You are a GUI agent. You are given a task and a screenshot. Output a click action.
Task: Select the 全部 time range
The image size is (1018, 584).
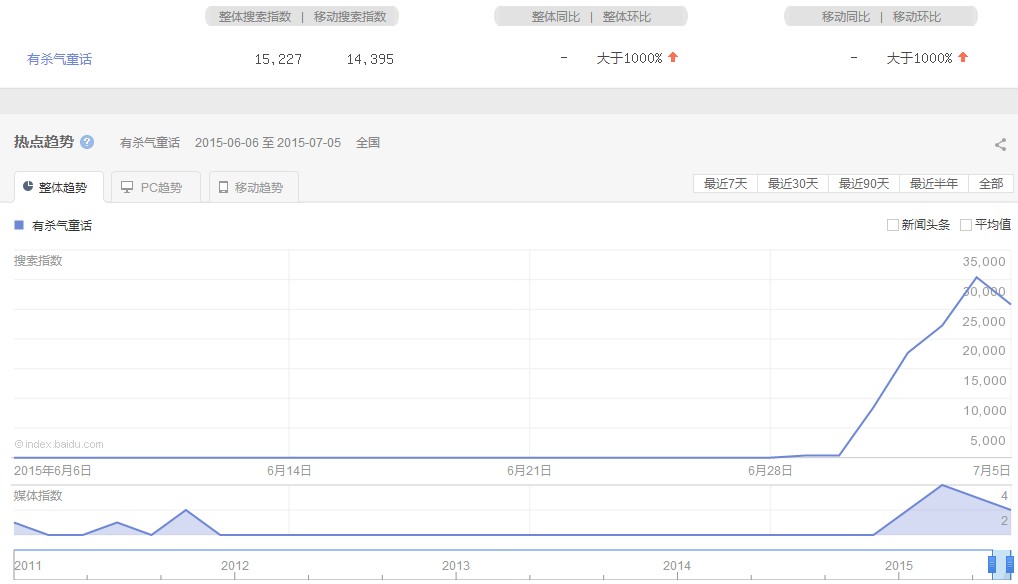[x=991, y=184]
